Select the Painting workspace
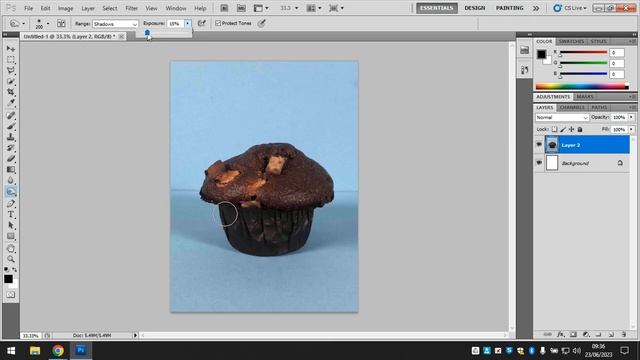 509,8
